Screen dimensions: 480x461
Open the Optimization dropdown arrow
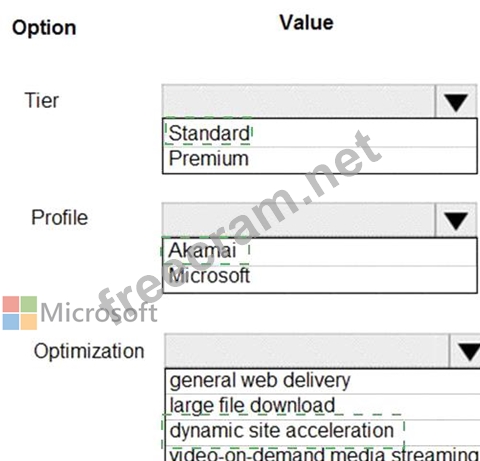pyautogui.click(x=465, y=351)
